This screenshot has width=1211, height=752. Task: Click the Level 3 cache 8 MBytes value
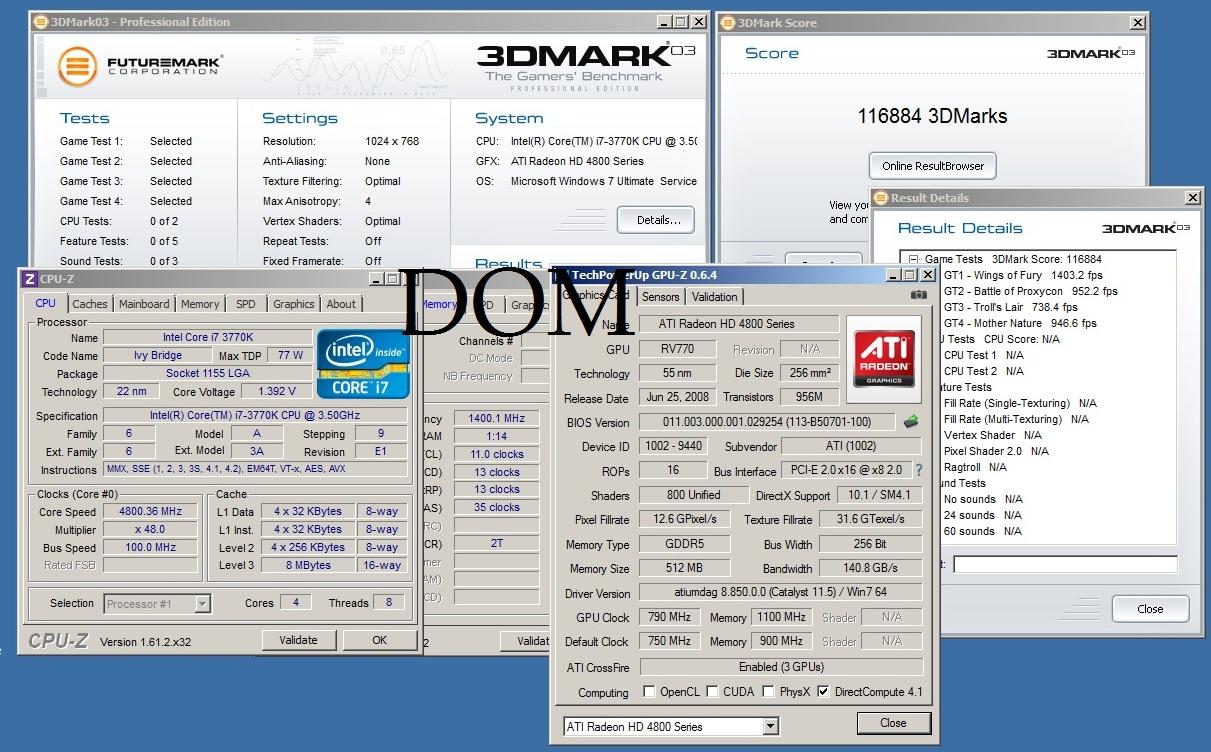point(307,565)
